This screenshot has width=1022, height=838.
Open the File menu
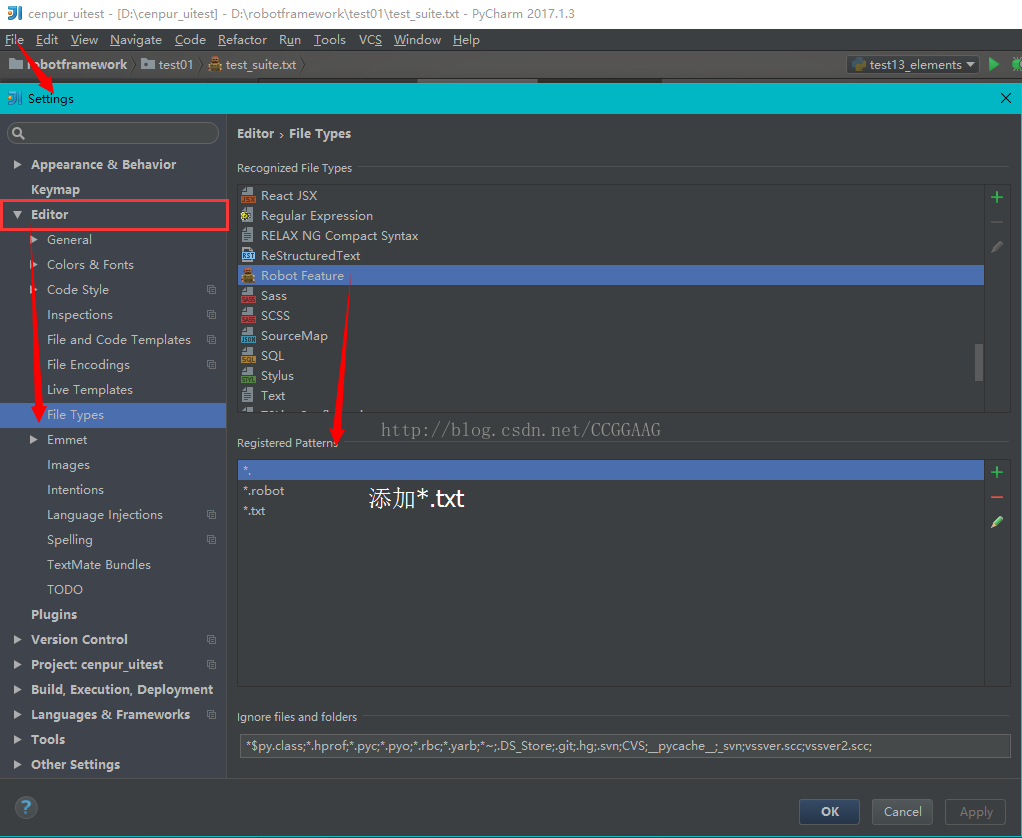point(14,40)
